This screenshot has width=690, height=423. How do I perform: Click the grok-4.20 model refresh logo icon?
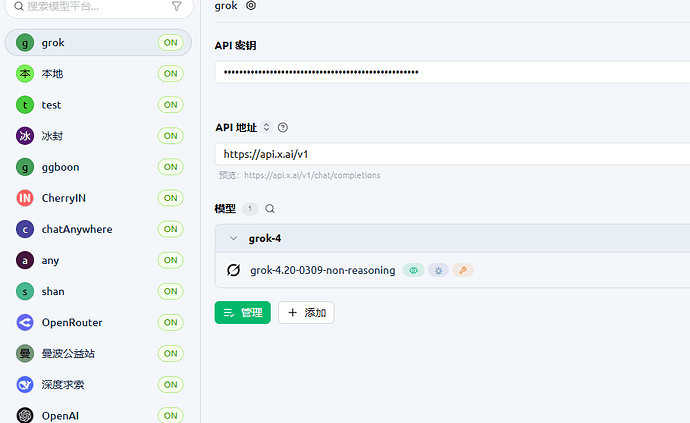[233, 270]
